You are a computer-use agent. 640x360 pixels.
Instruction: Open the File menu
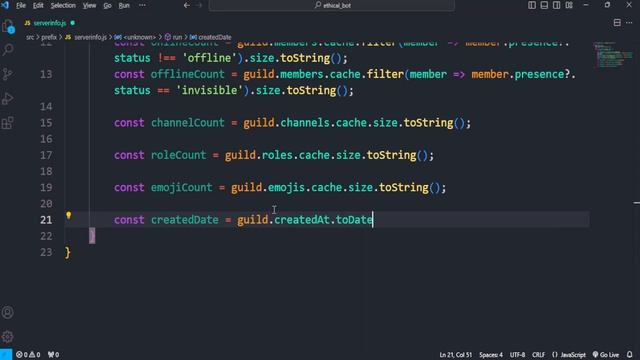tap(21, 5)
